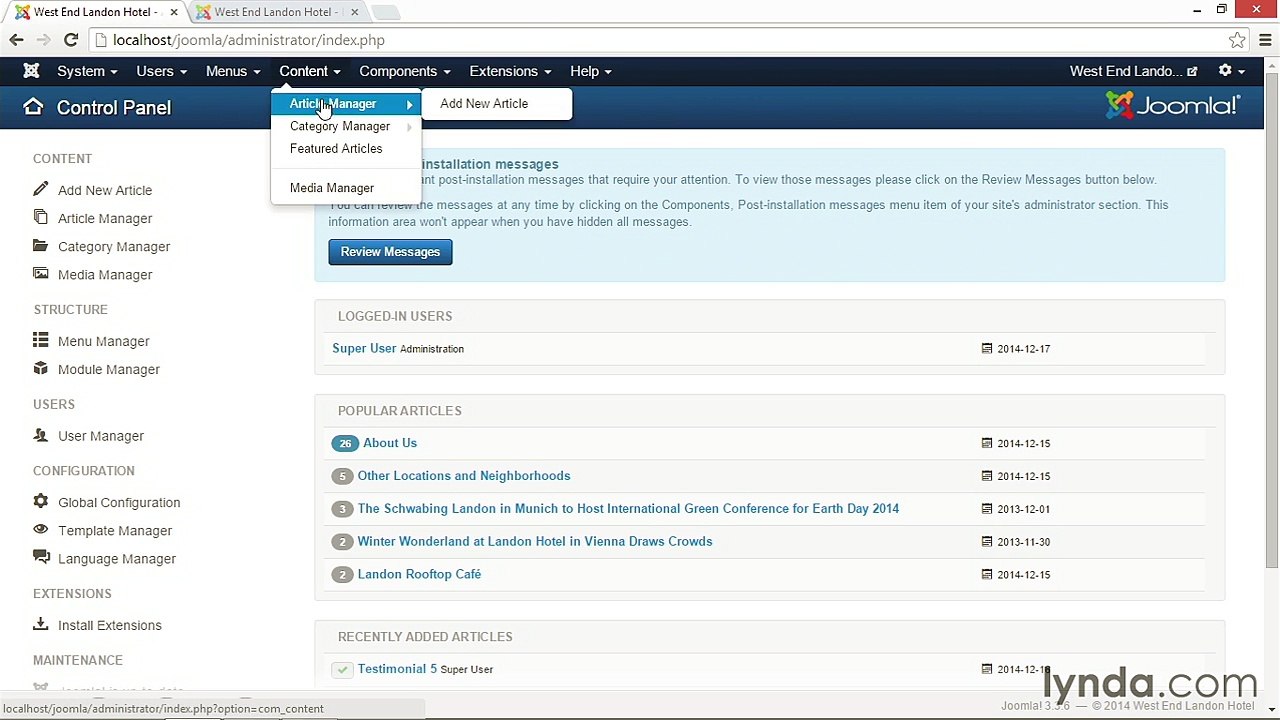The width and height of the screenshot is (1280, 720).
Task: Open Other Locations and Neighborhoods article
Action: pyautogui.click(x=464, y=476)
